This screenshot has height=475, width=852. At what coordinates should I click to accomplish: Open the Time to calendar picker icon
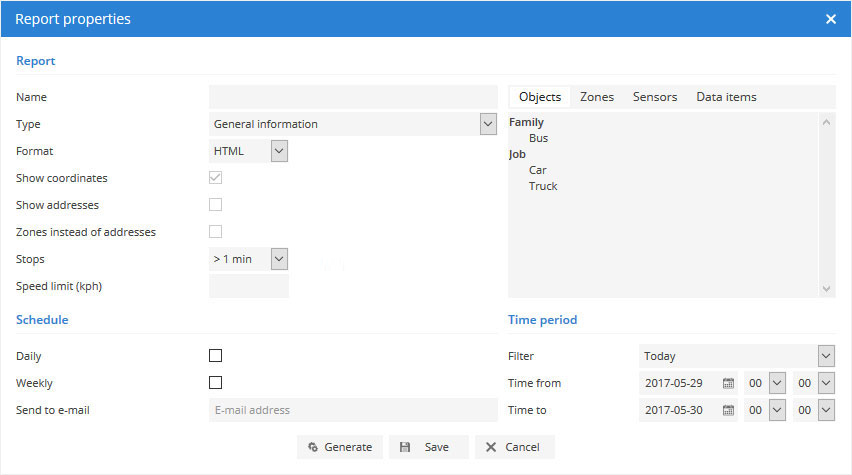click(728, 410)
